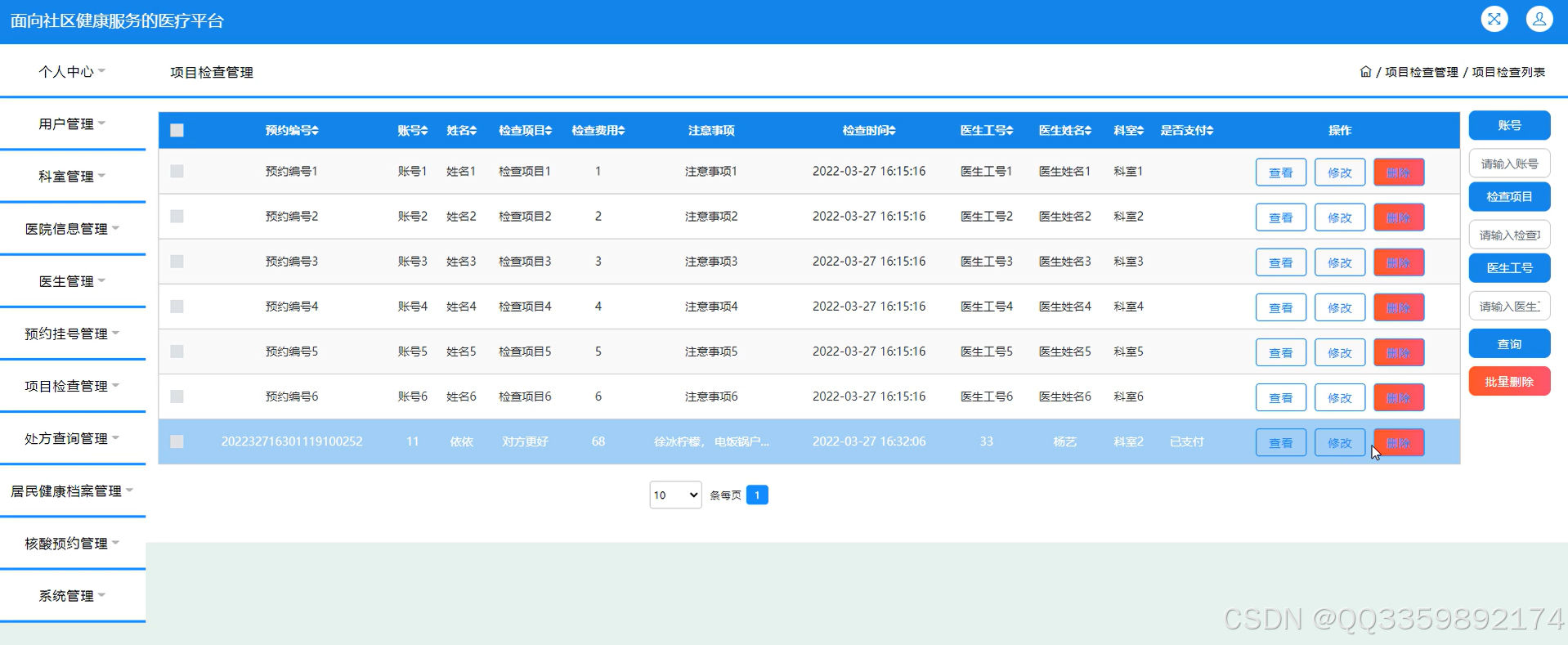Expand 用户管理 sidebar menu
This screenshot has width=1568, height=645.
[x=72, y=123]
